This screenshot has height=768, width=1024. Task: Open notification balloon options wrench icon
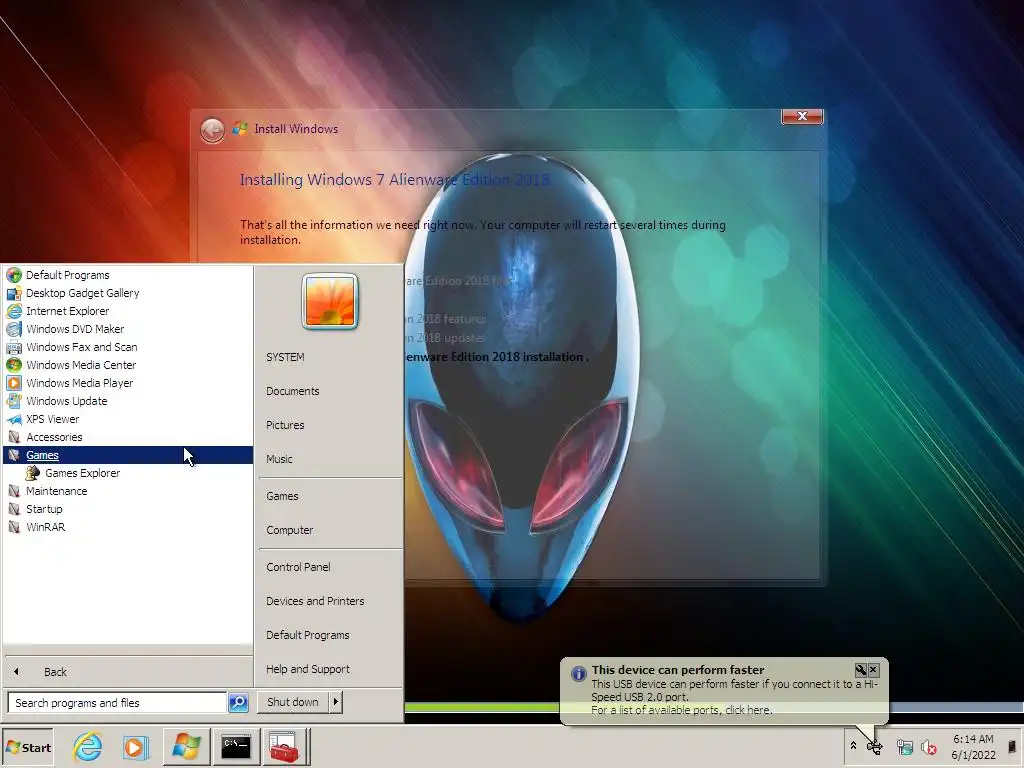point(861,669)
